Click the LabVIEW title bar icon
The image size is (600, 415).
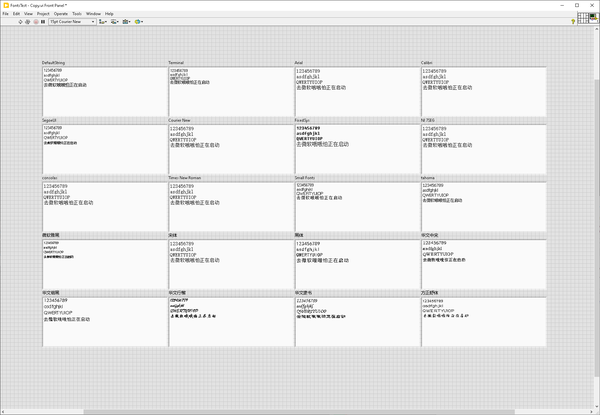(6, 5)
